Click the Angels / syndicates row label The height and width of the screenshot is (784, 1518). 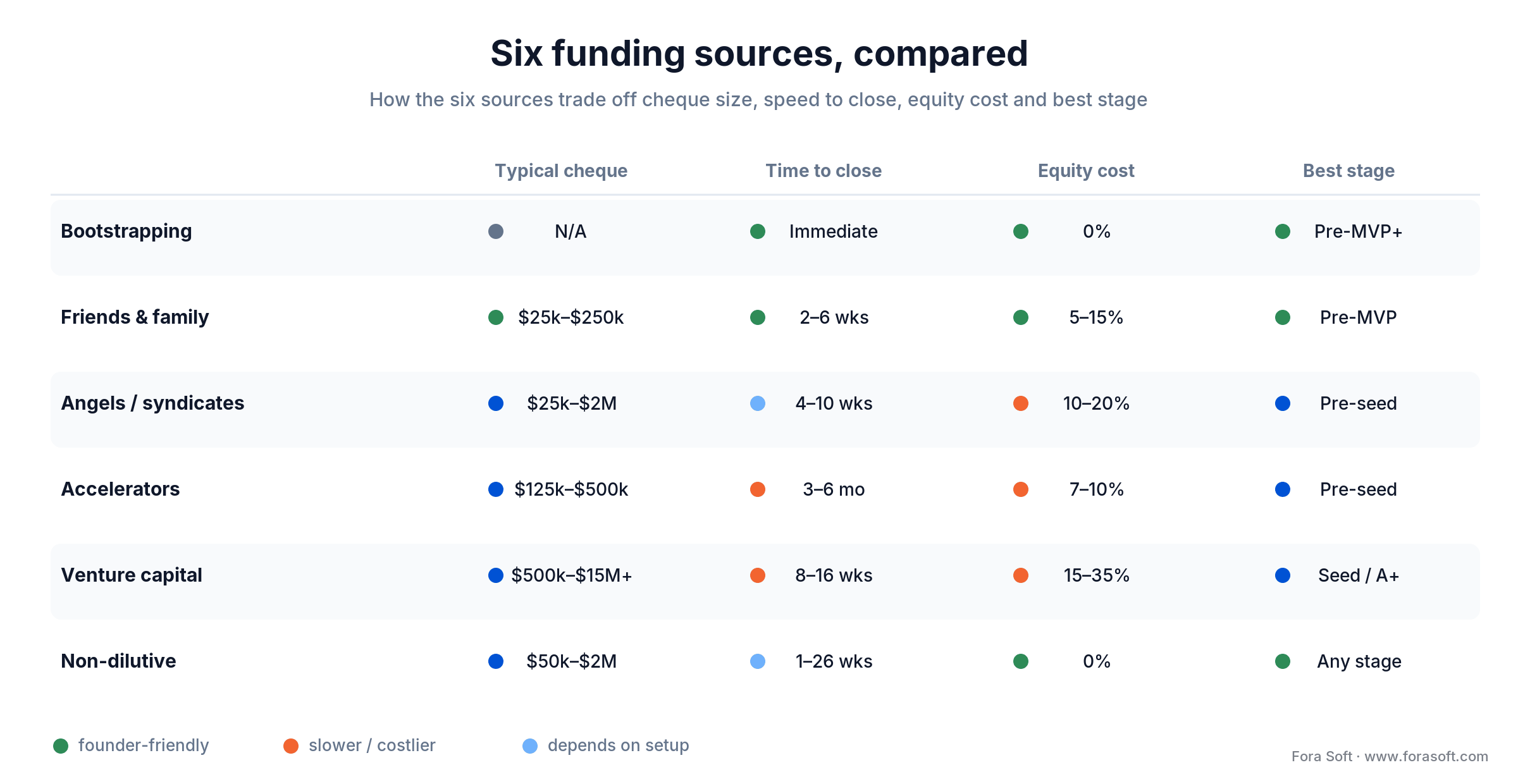click(152, 403)
